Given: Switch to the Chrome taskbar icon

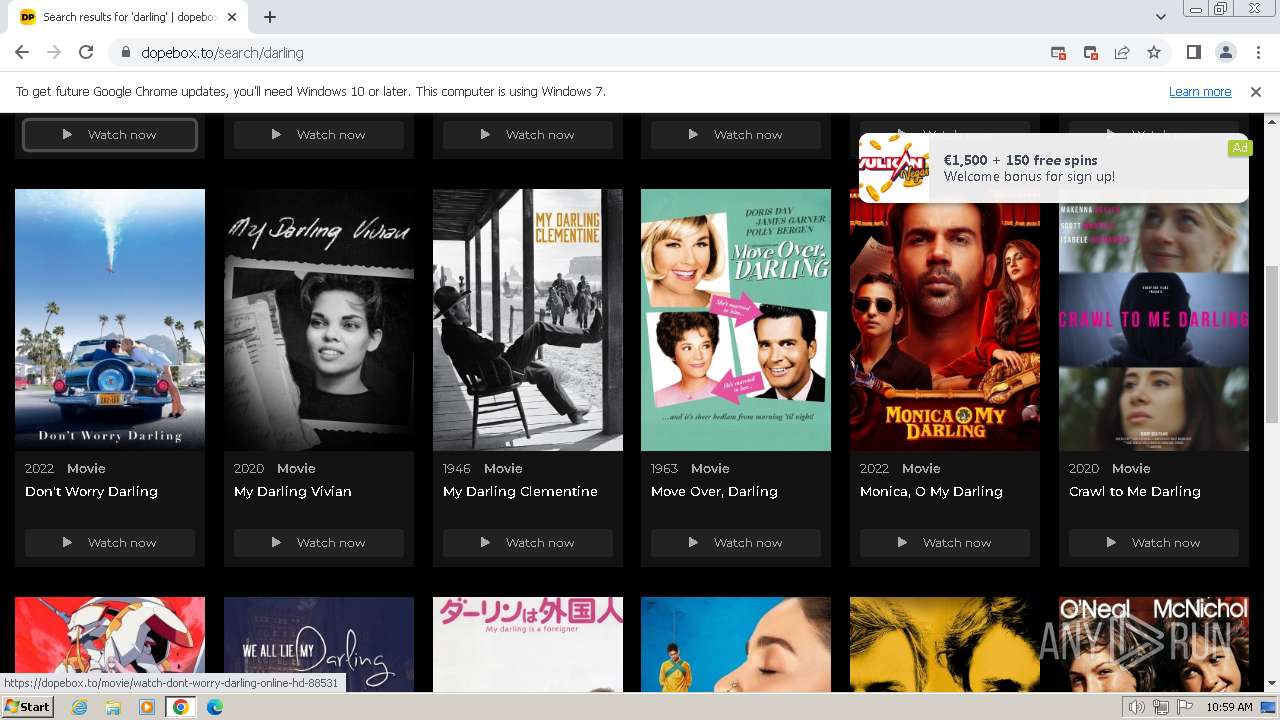Looking at the screenshot, I should coord(181,707).
